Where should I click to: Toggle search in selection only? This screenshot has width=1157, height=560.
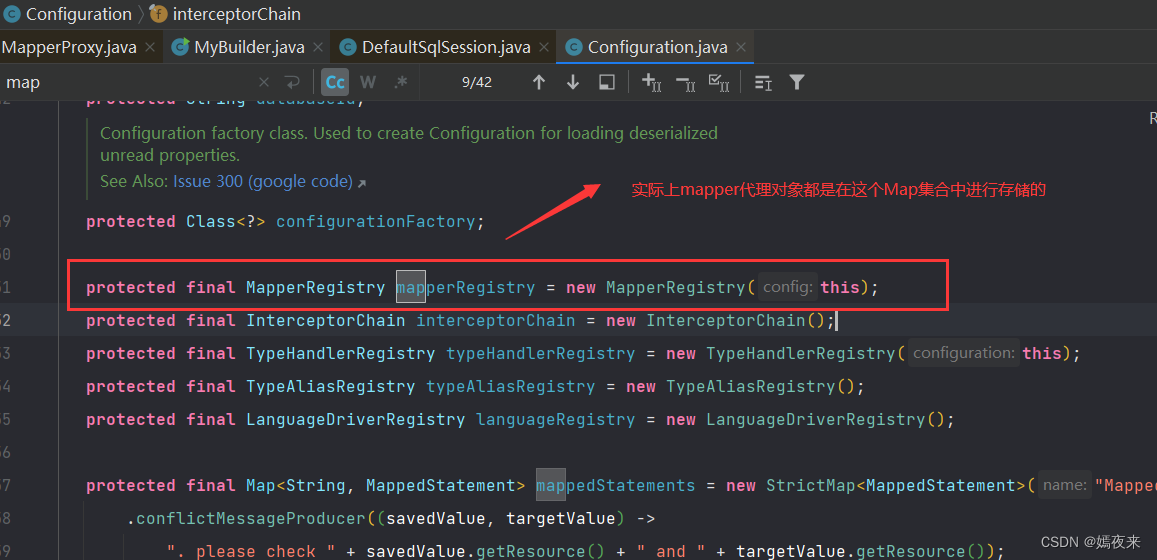[x=607, y=83]
